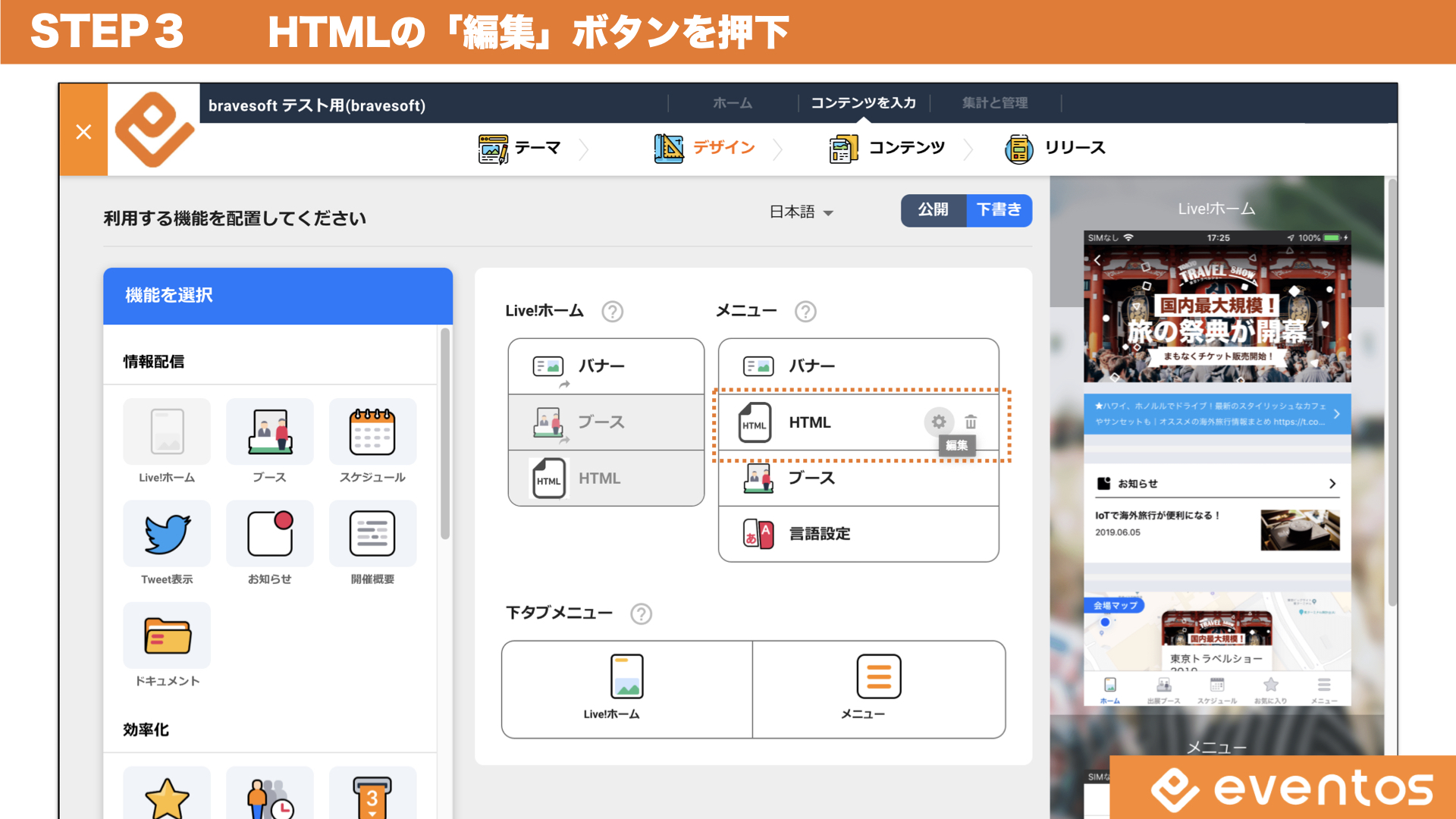This screenshot has height=819, width=1456.
Task: Open help icon next to メニュー heading
Action: [x=805, y=312]
